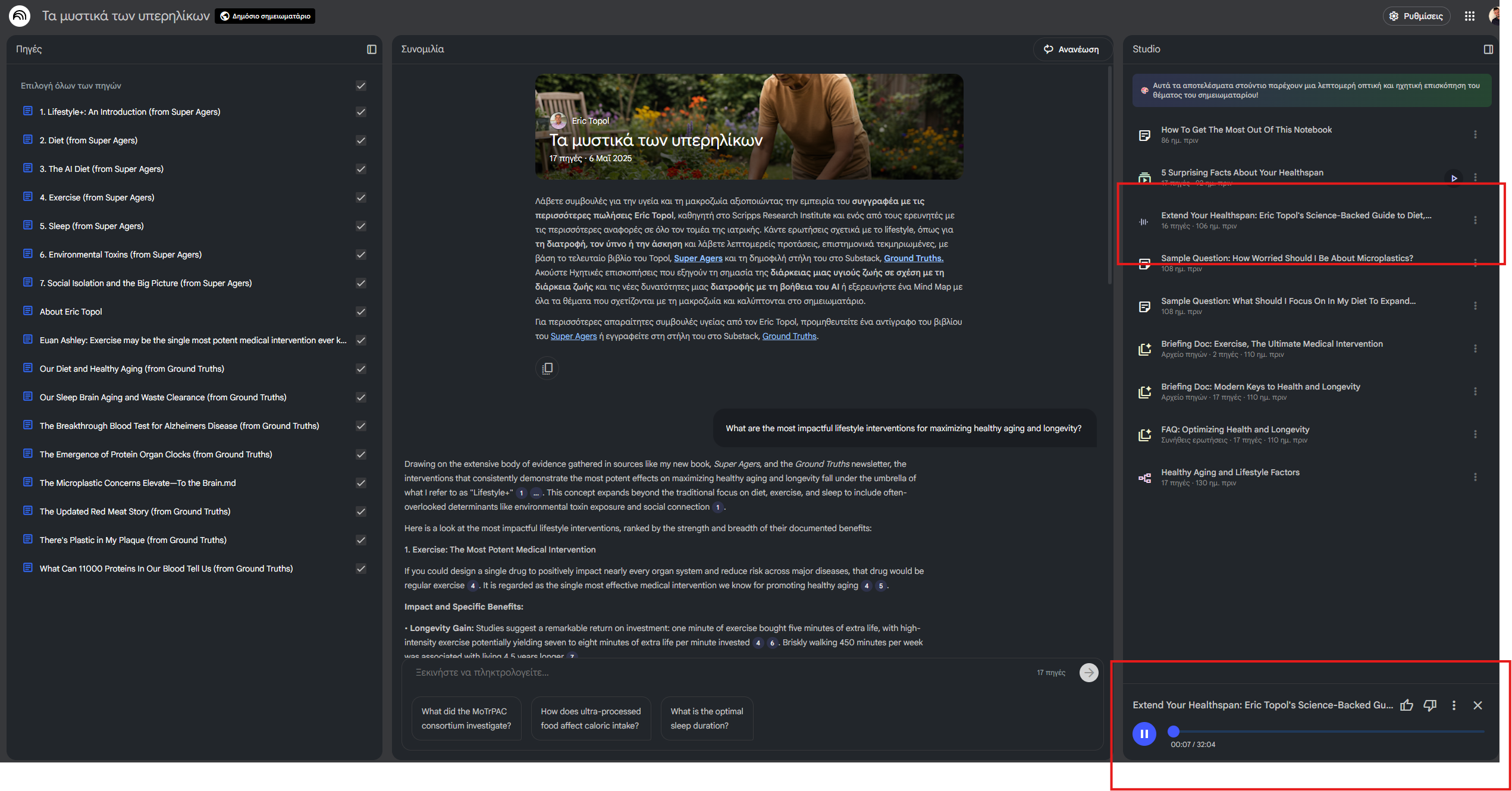Uncheck the About Eric Topol source

pos(360,312)
